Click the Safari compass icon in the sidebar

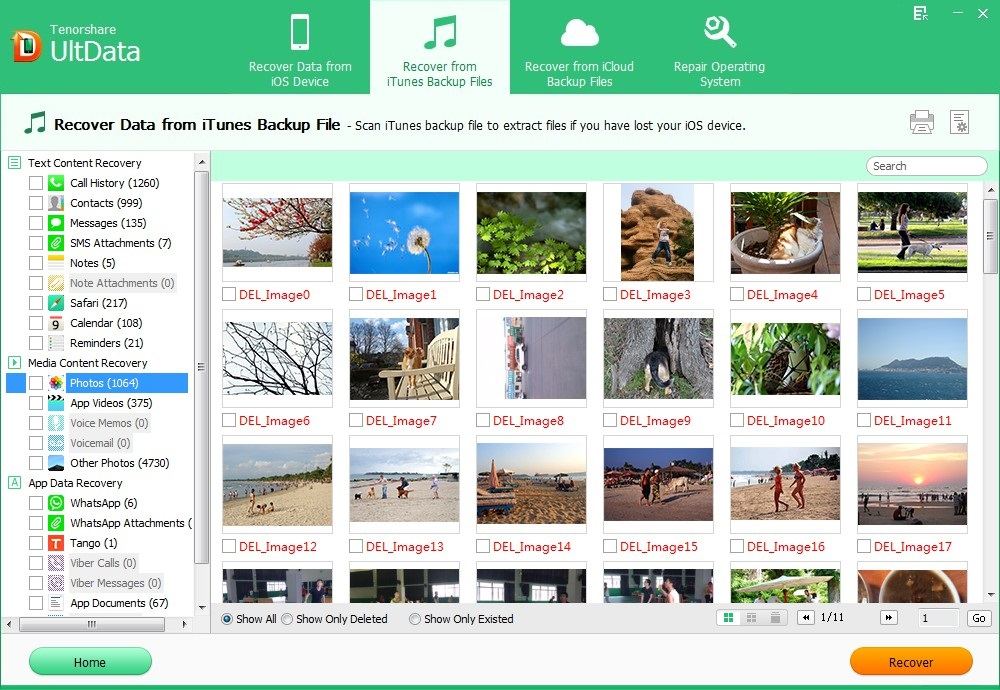click(x=56, y=303)
